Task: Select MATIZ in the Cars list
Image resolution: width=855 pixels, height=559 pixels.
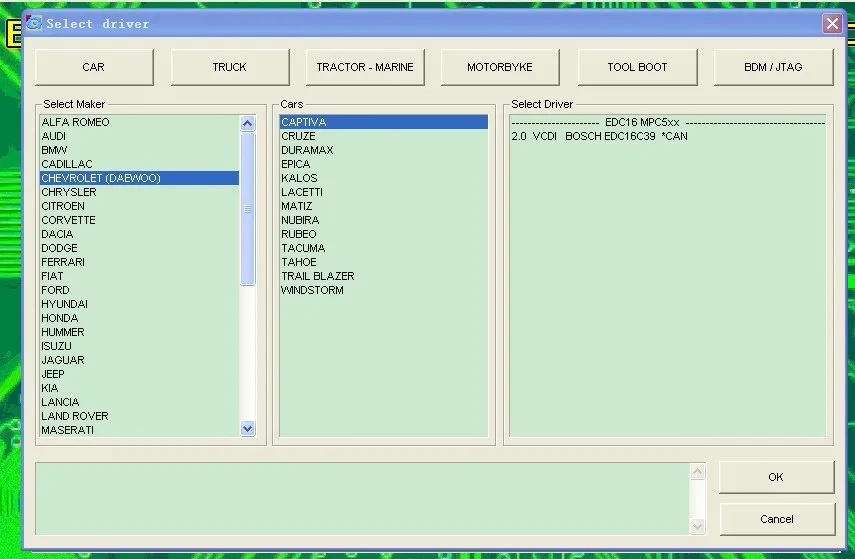Action: (384, 206)
